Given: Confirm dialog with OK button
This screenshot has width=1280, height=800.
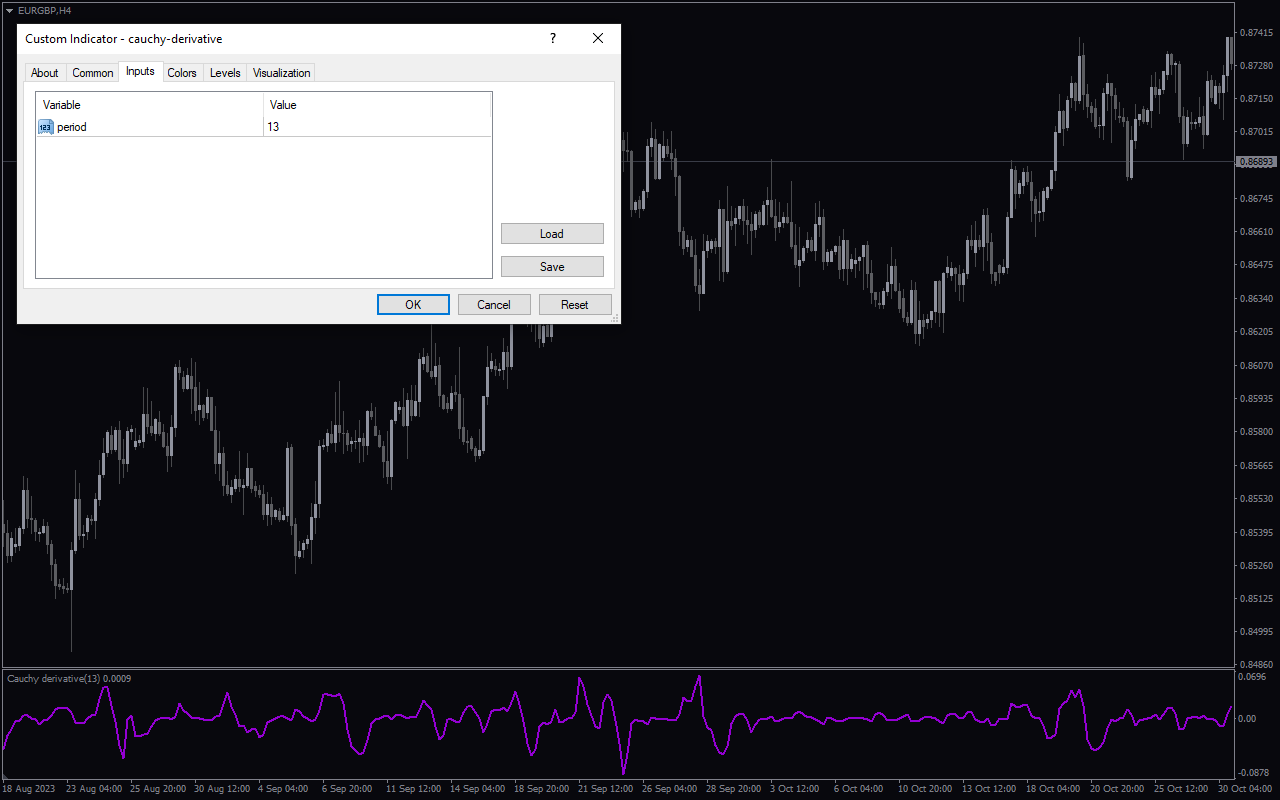Looking at the screenshot, I should point(413,305).
